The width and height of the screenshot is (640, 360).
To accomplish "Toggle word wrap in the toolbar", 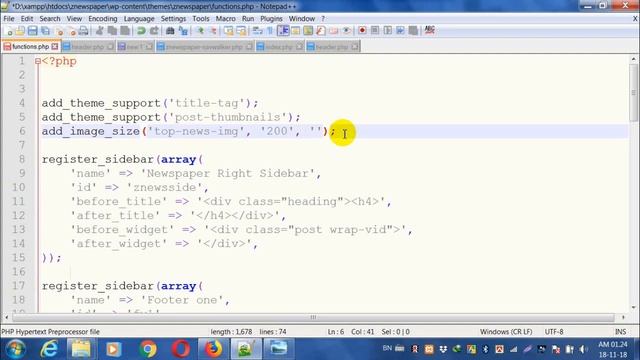I will coord(257,31).
